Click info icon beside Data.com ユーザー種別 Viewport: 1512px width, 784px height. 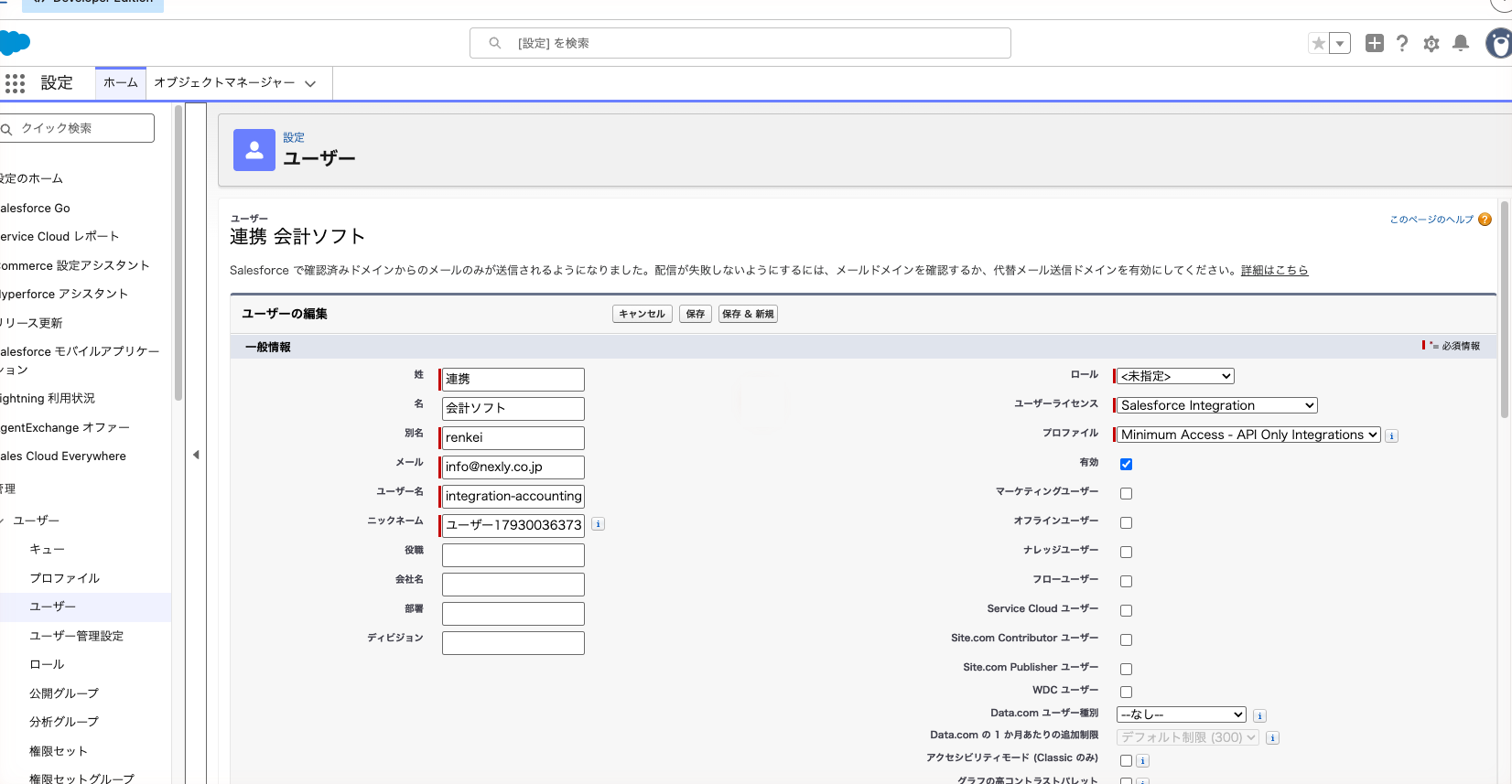click(x=1259, y=716)
